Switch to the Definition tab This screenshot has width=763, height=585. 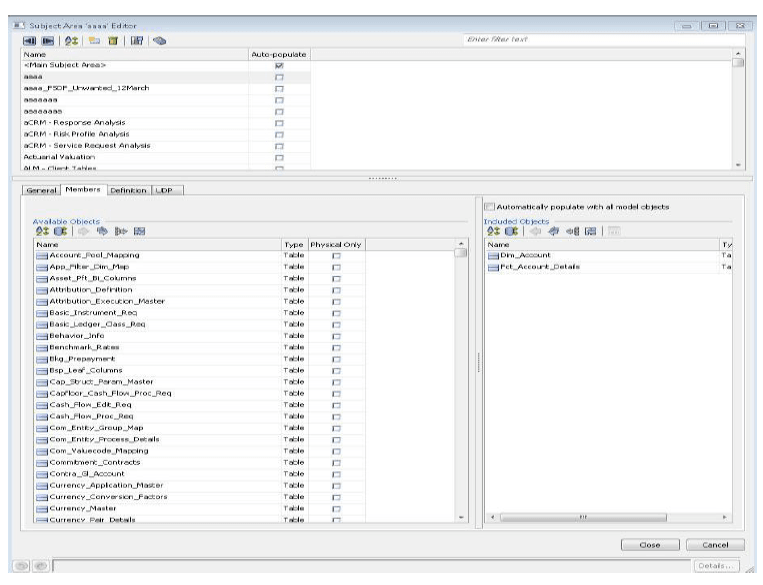coord(128,190)
